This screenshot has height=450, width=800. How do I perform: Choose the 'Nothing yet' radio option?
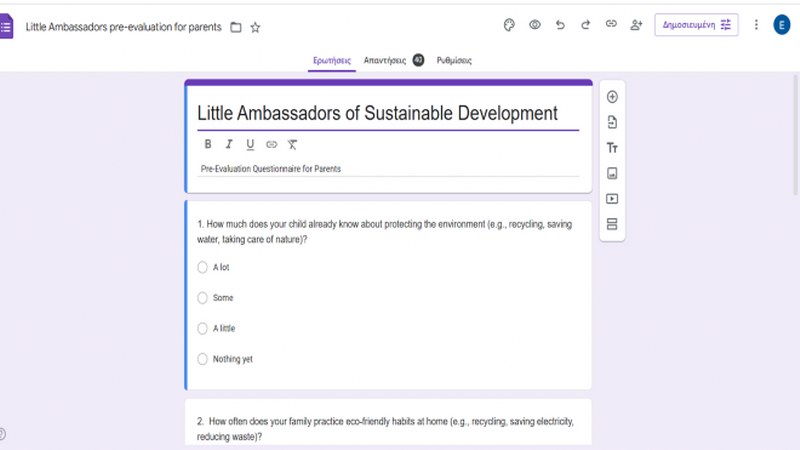click(x=203, y=359)
